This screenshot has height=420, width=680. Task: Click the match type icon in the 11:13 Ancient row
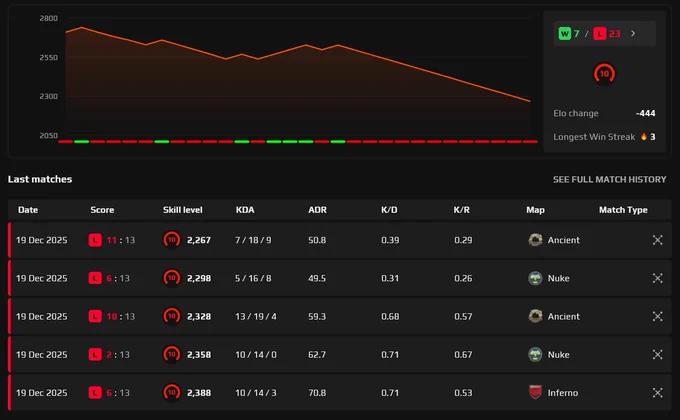pyautogui.click(x=657, y=240)
